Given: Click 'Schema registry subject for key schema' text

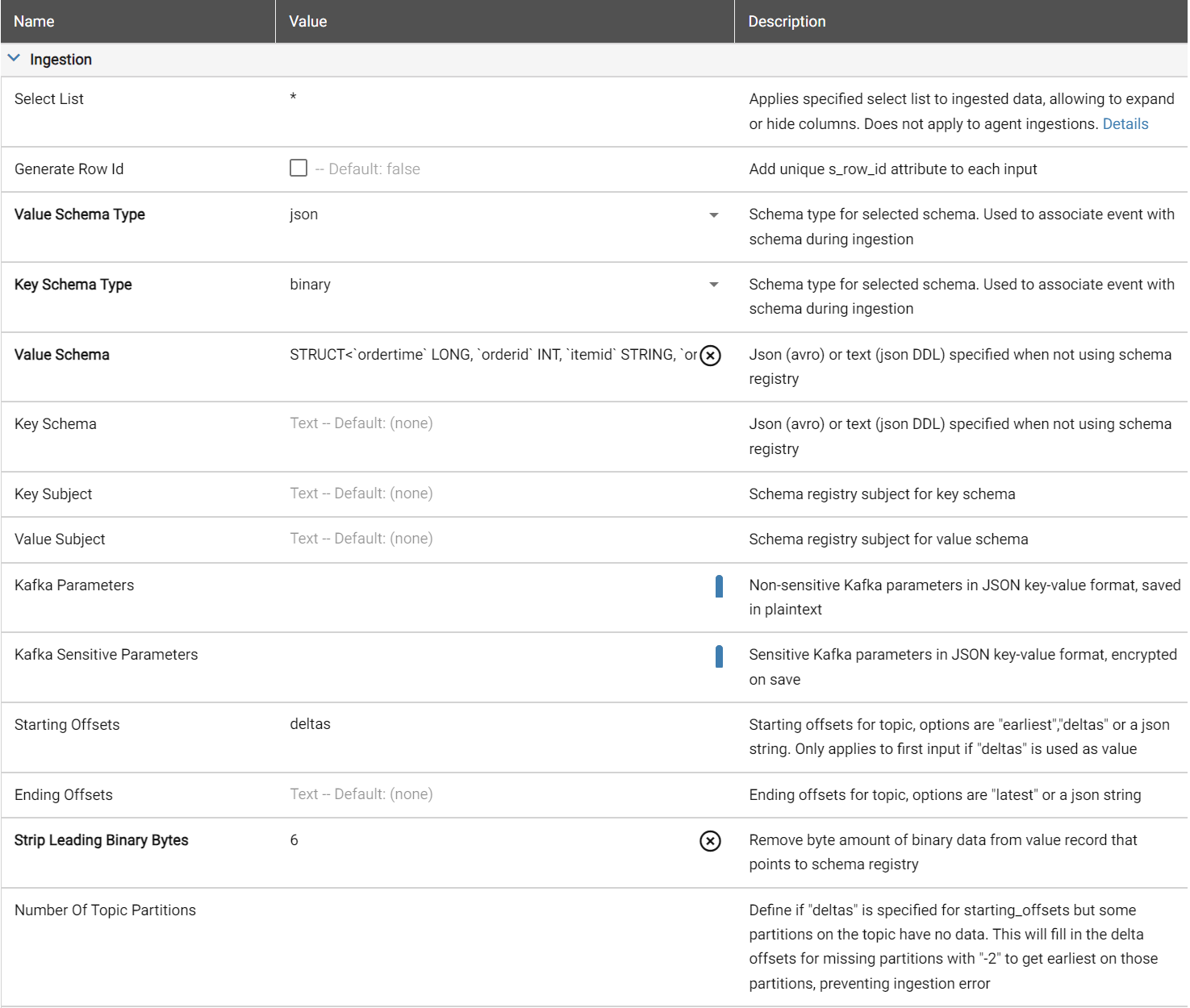Looking at the screenshot, I should point(882,494).
